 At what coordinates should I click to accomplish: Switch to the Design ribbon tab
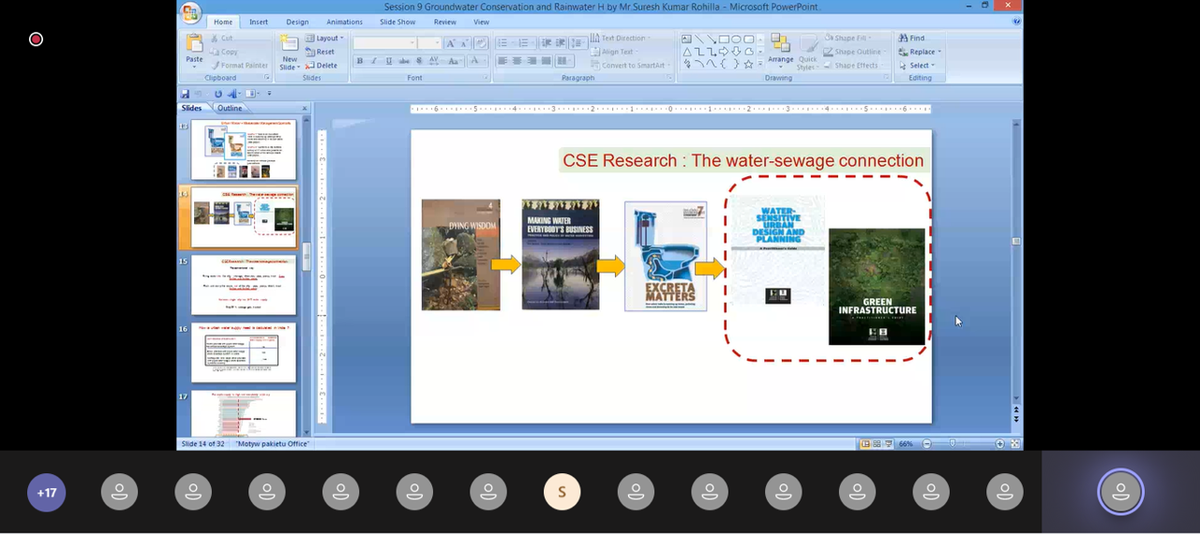[x=297, y=22]
